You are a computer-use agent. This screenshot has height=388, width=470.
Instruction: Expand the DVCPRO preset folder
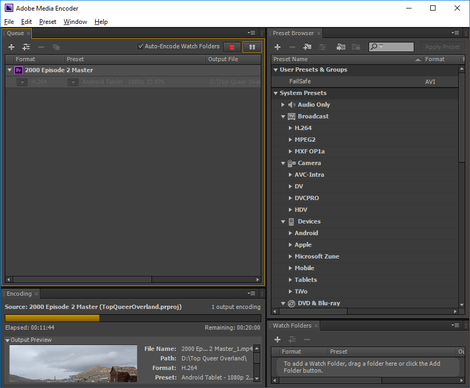point(290,198)
